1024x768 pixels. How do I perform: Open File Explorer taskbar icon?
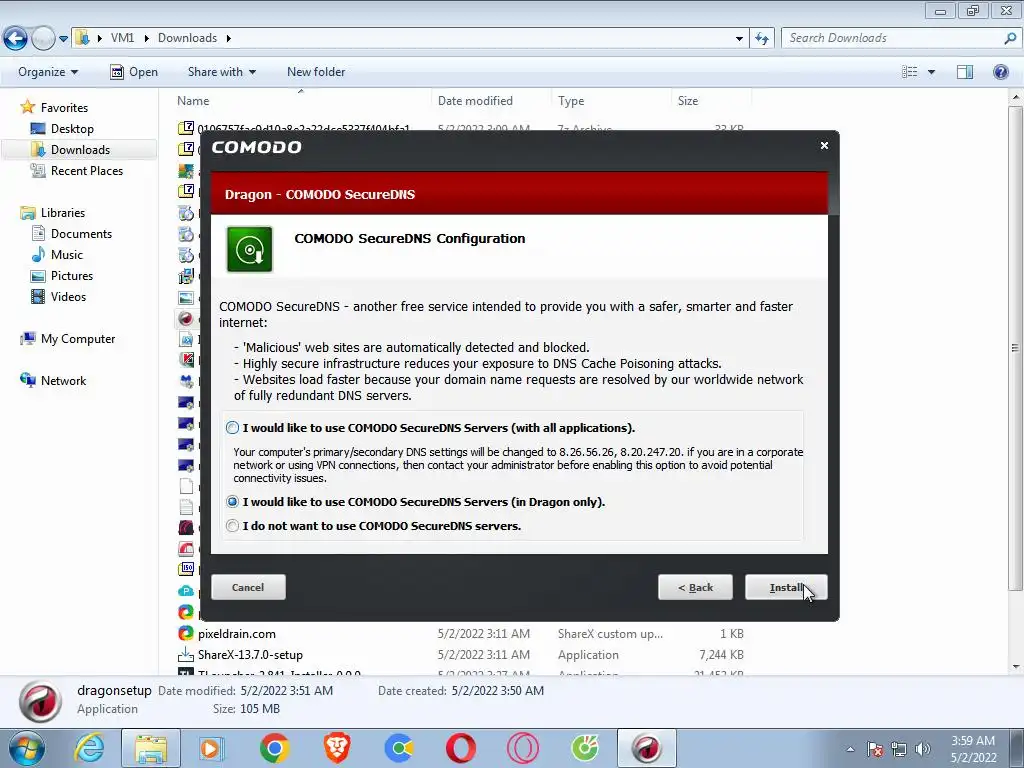pyautogui.click(x=151, y=748)
